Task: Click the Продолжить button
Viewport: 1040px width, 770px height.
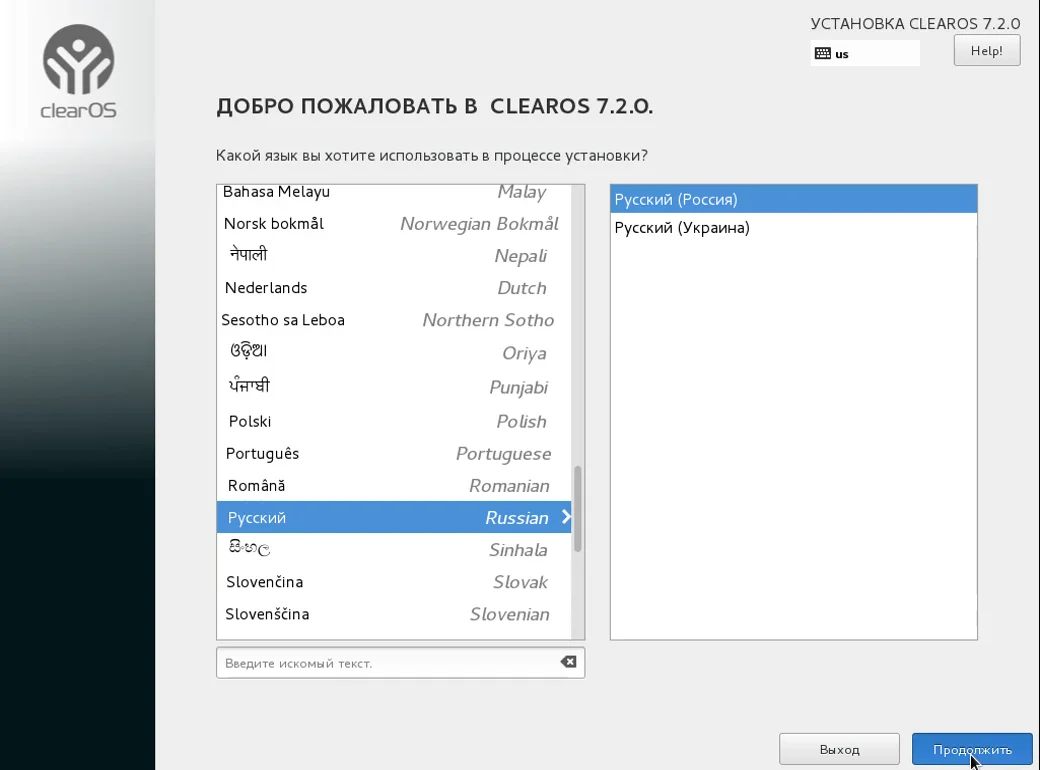Action: pyautogui.click(x=972, y=749)
